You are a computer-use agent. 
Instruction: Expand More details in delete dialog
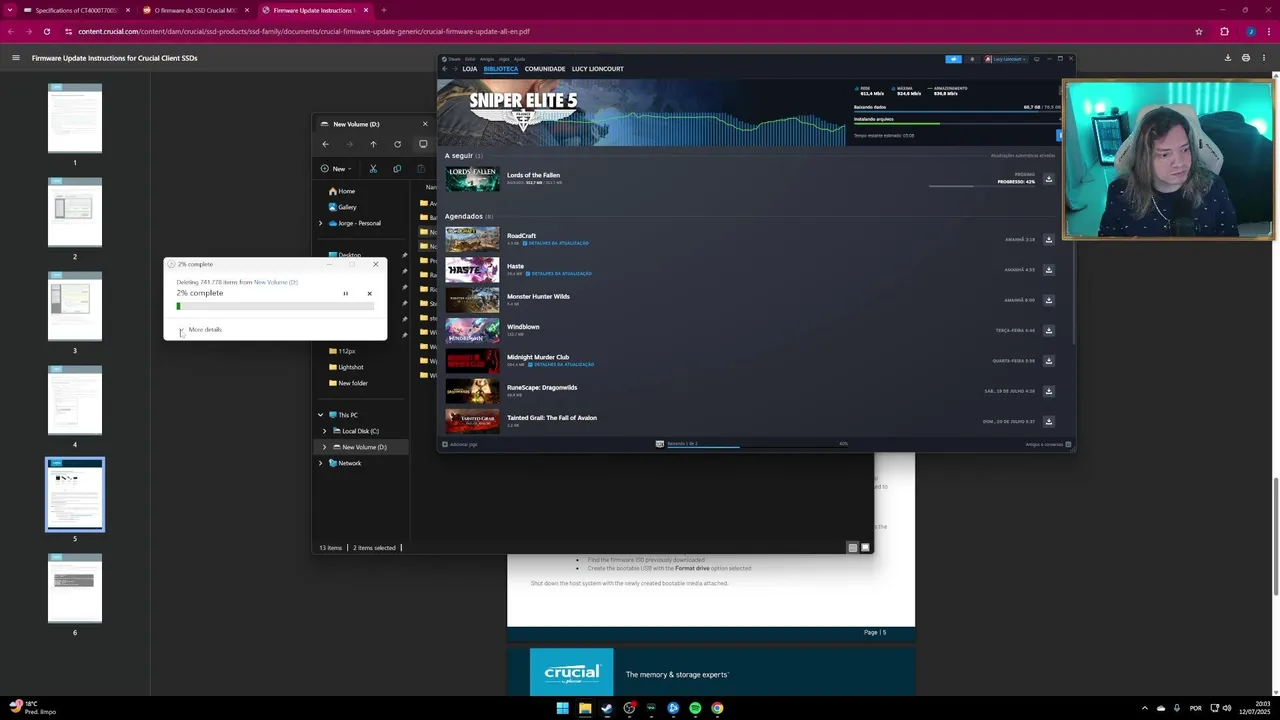tap(201, 330)
